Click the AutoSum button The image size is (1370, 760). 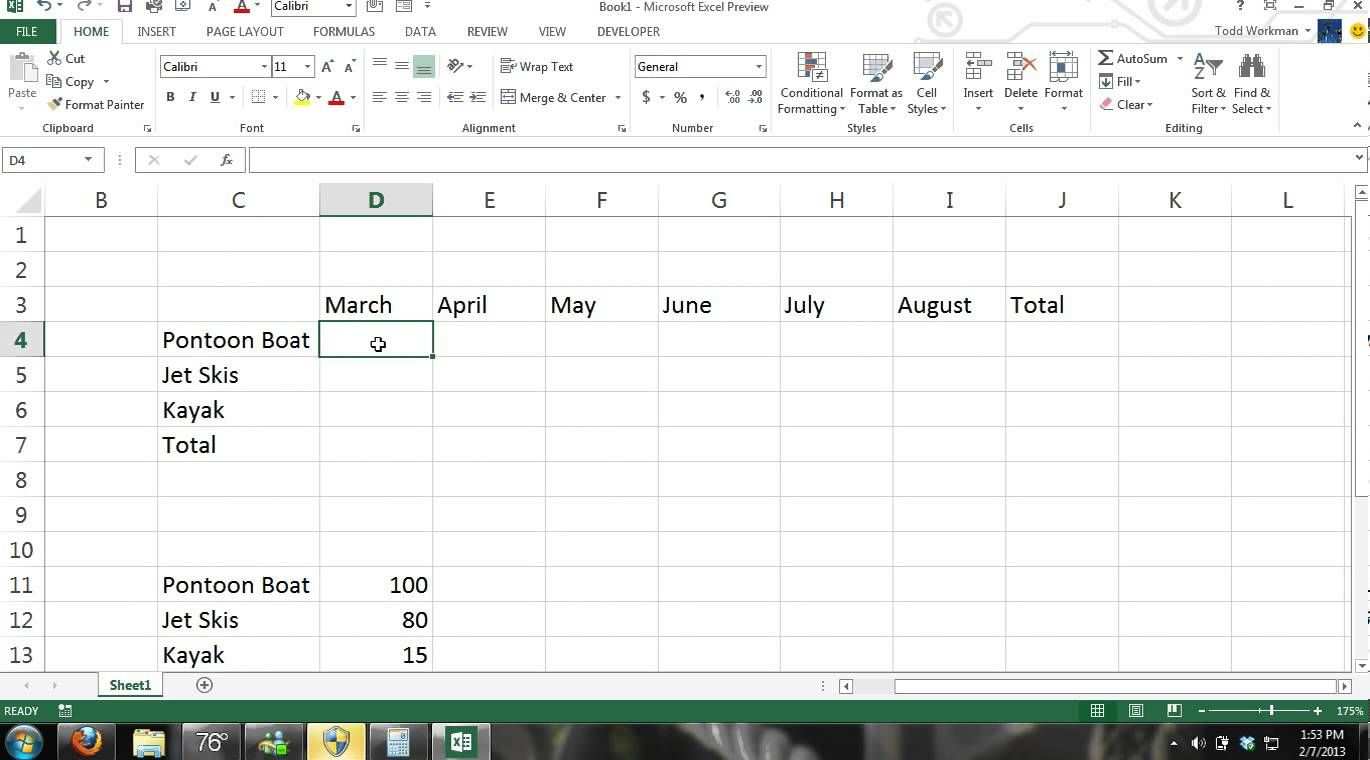pyautogui.click(x=1133, y=59)
